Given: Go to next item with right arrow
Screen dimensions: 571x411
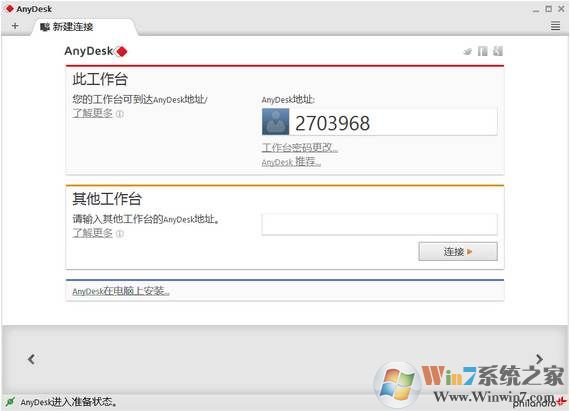Looking at the screenshot, I should click(x=539, y=359).
